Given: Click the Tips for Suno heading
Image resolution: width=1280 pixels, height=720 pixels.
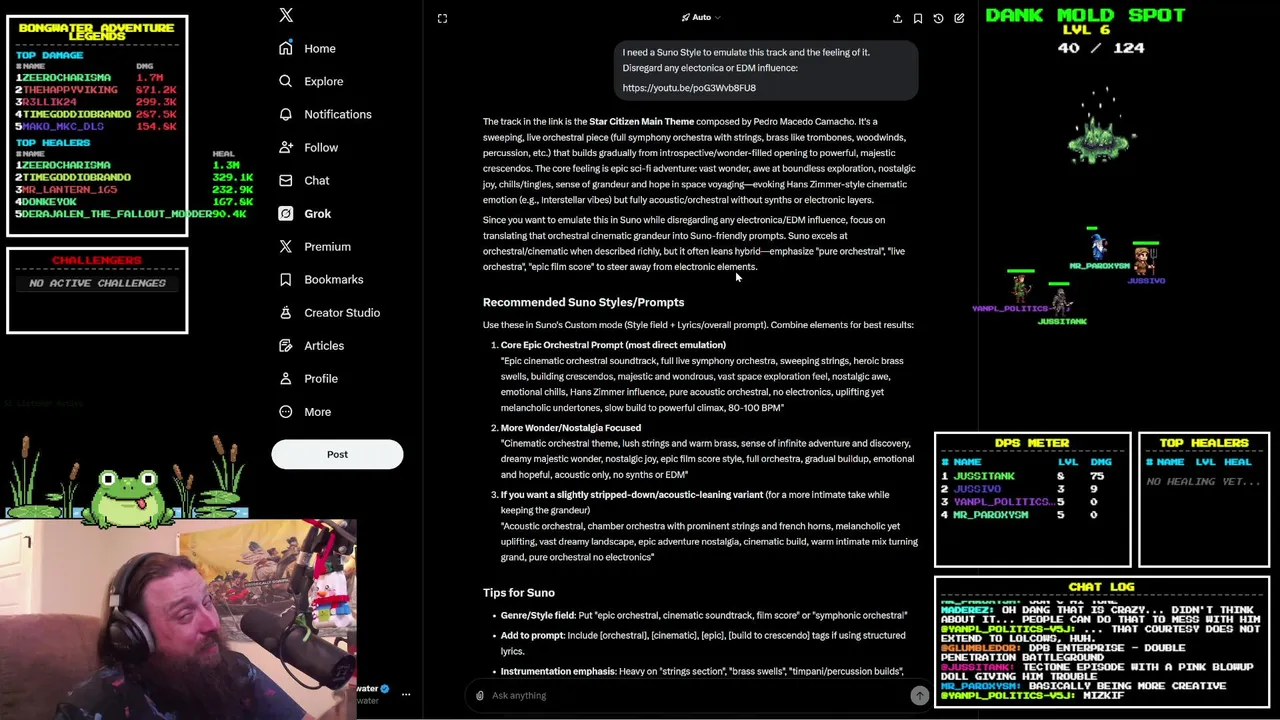Looking at the screenshot, I should pyautogui.click(x=519, y=593).
